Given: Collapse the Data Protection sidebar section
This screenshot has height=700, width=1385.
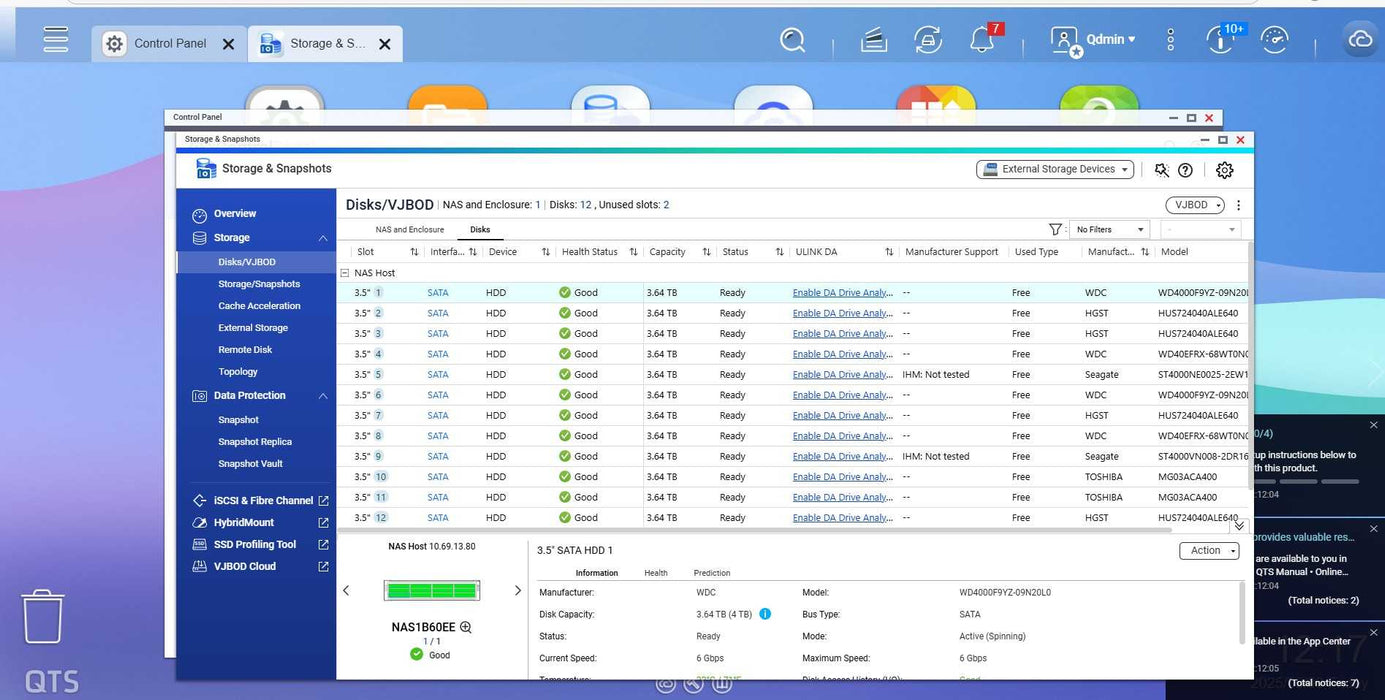Looking at the screenshot, I should [323, 396].
